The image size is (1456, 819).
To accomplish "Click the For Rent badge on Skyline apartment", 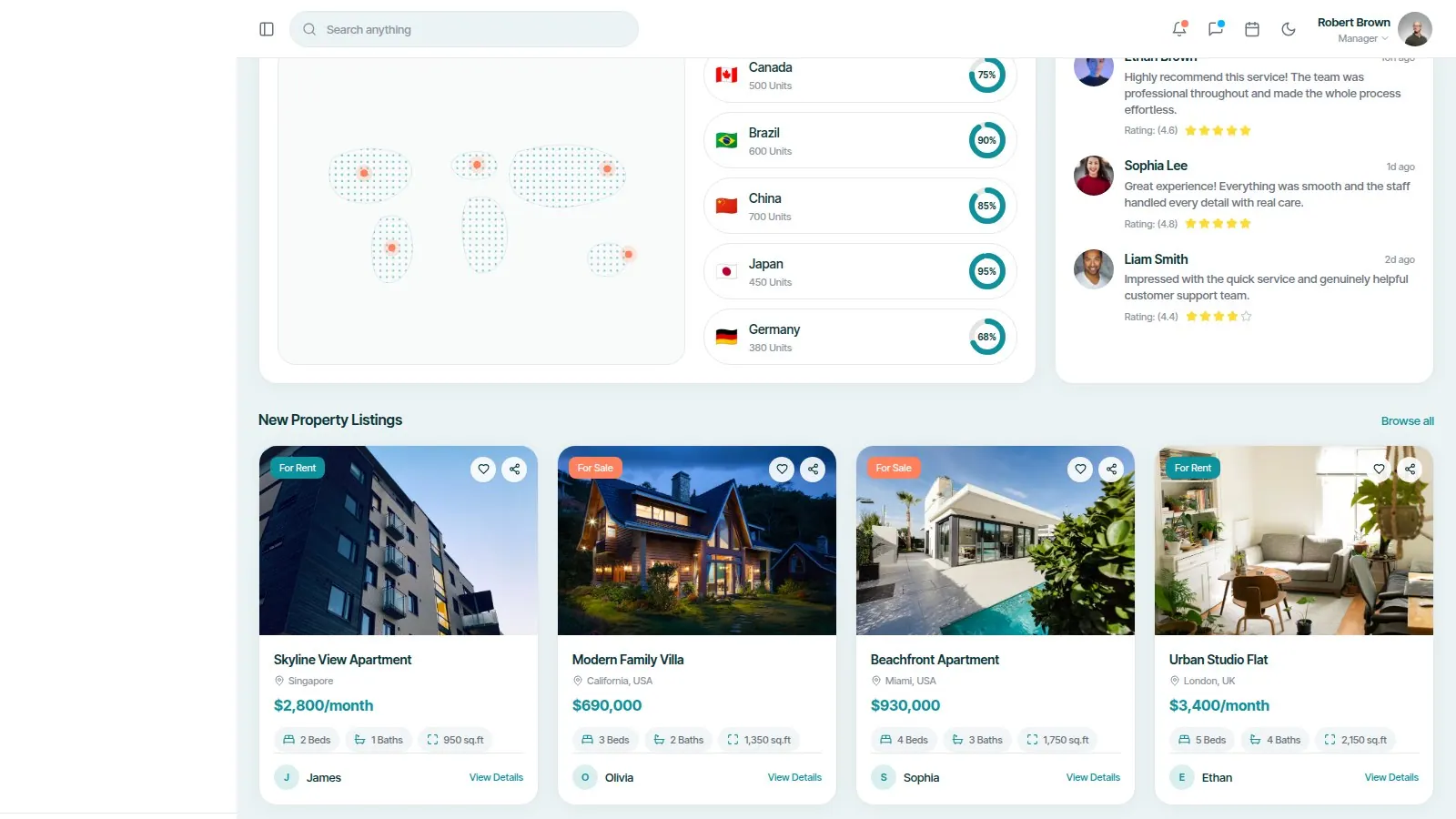I will coord(298,468).
